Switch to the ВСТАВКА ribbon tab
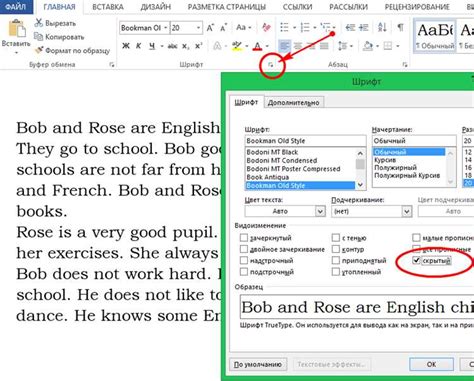 (x=108, y=7)
